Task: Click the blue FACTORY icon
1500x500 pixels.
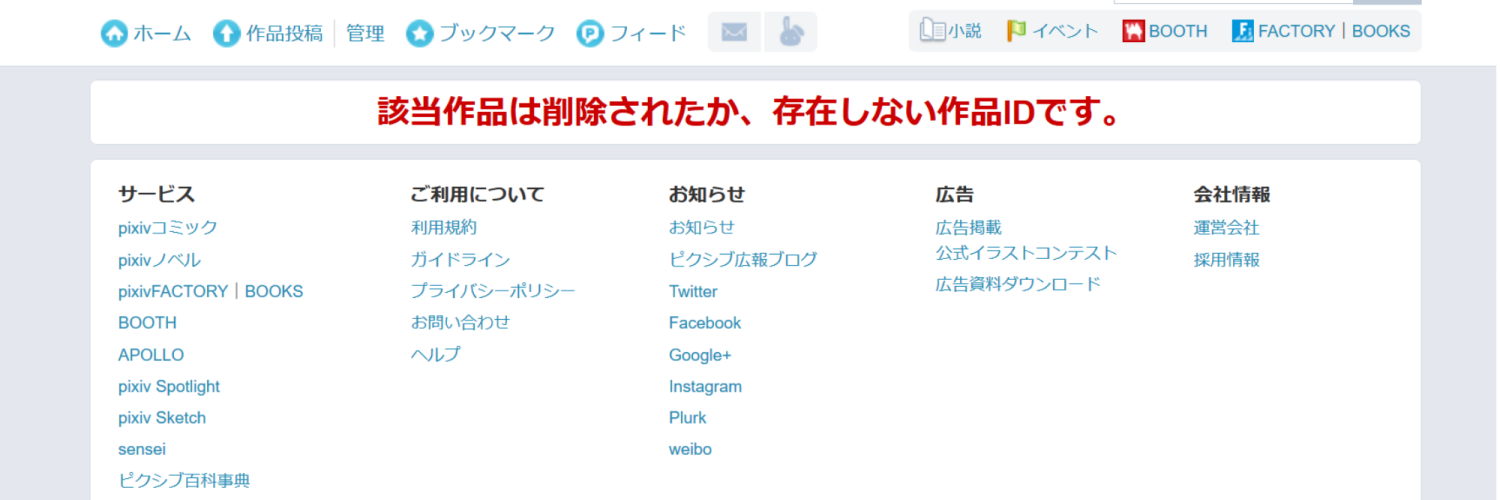Action: [1243, 31]
